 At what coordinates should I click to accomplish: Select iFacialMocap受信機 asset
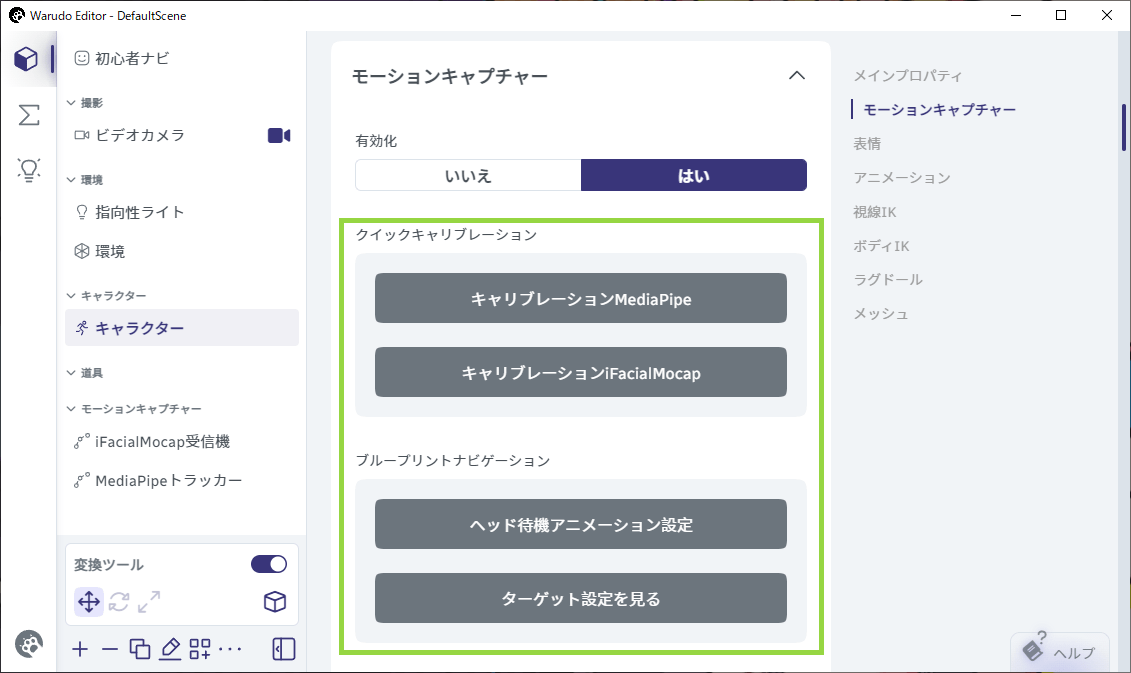tap(182, 441)
